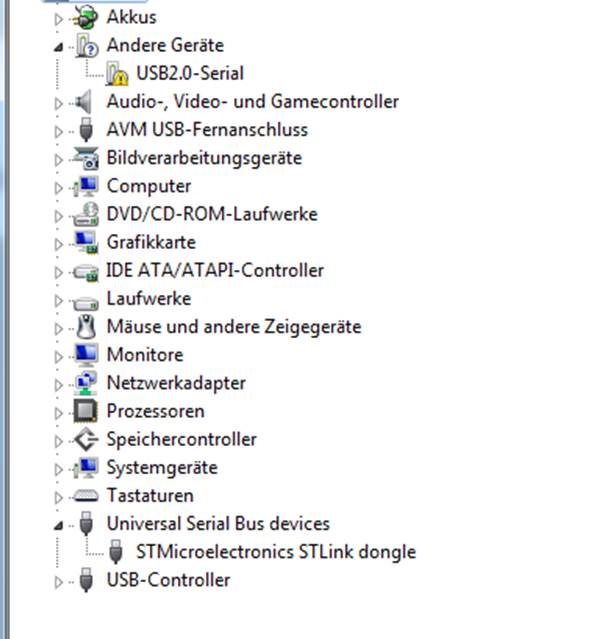The image size is (614, 639).
Task: Click the Speichercontroller diamond icon
Action: (86, 439)
